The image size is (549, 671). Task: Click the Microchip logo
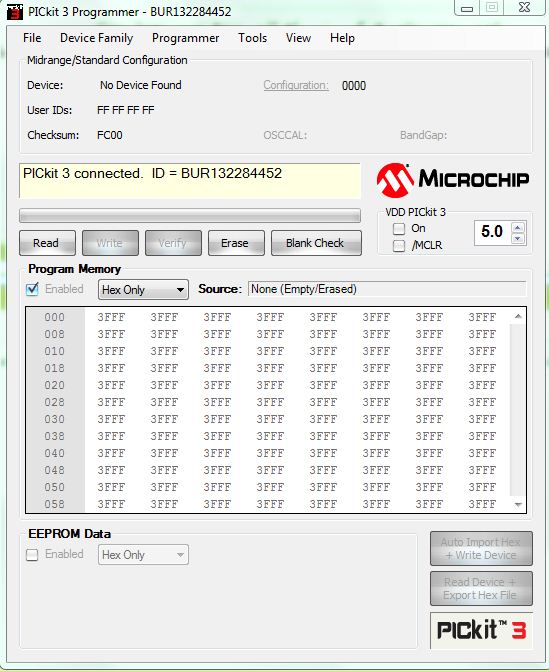(x=453, y=180)
